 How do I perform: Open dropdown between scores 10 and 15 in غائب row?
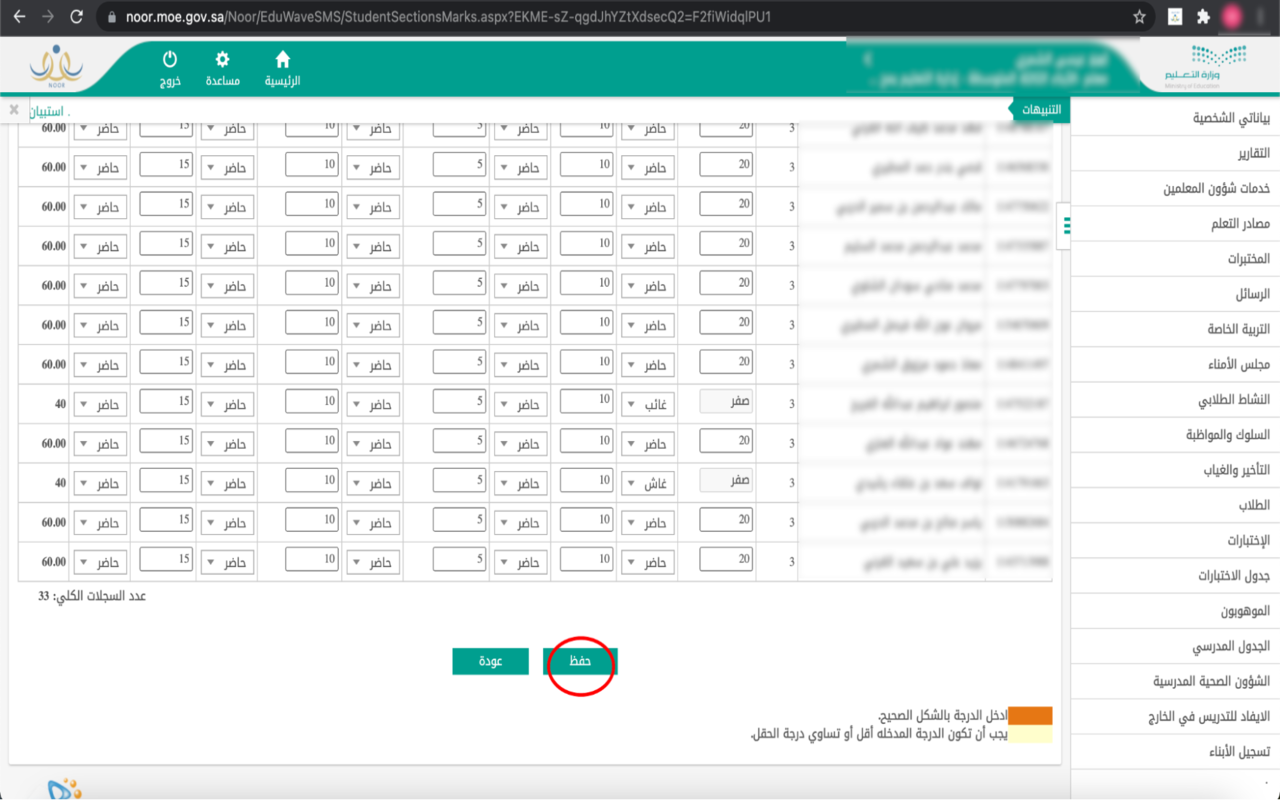click(x=227, y=404)
